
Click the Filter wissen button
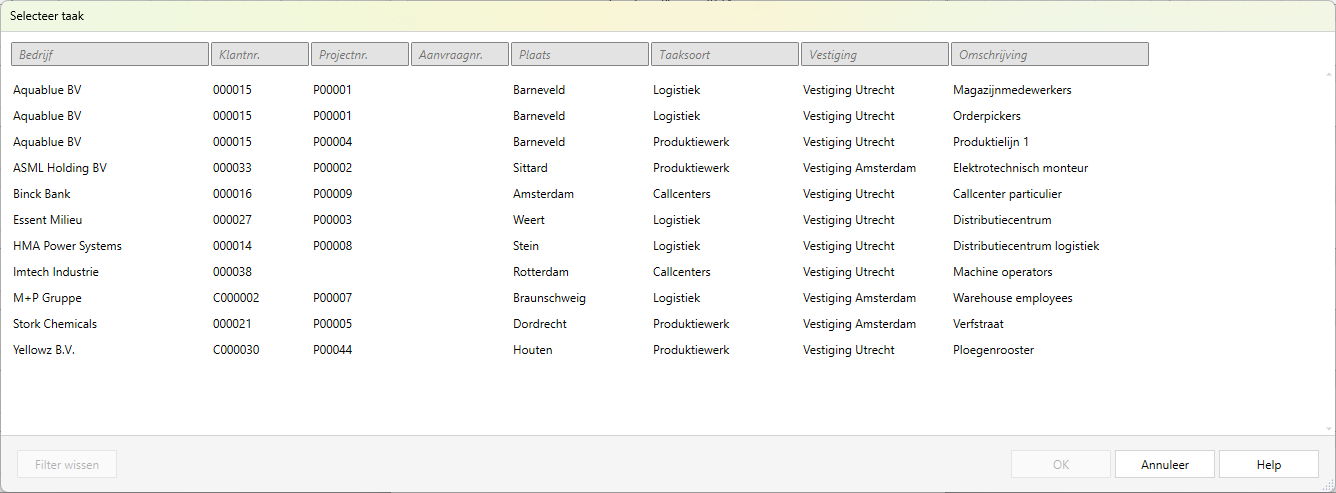click(x=66, y=465)
